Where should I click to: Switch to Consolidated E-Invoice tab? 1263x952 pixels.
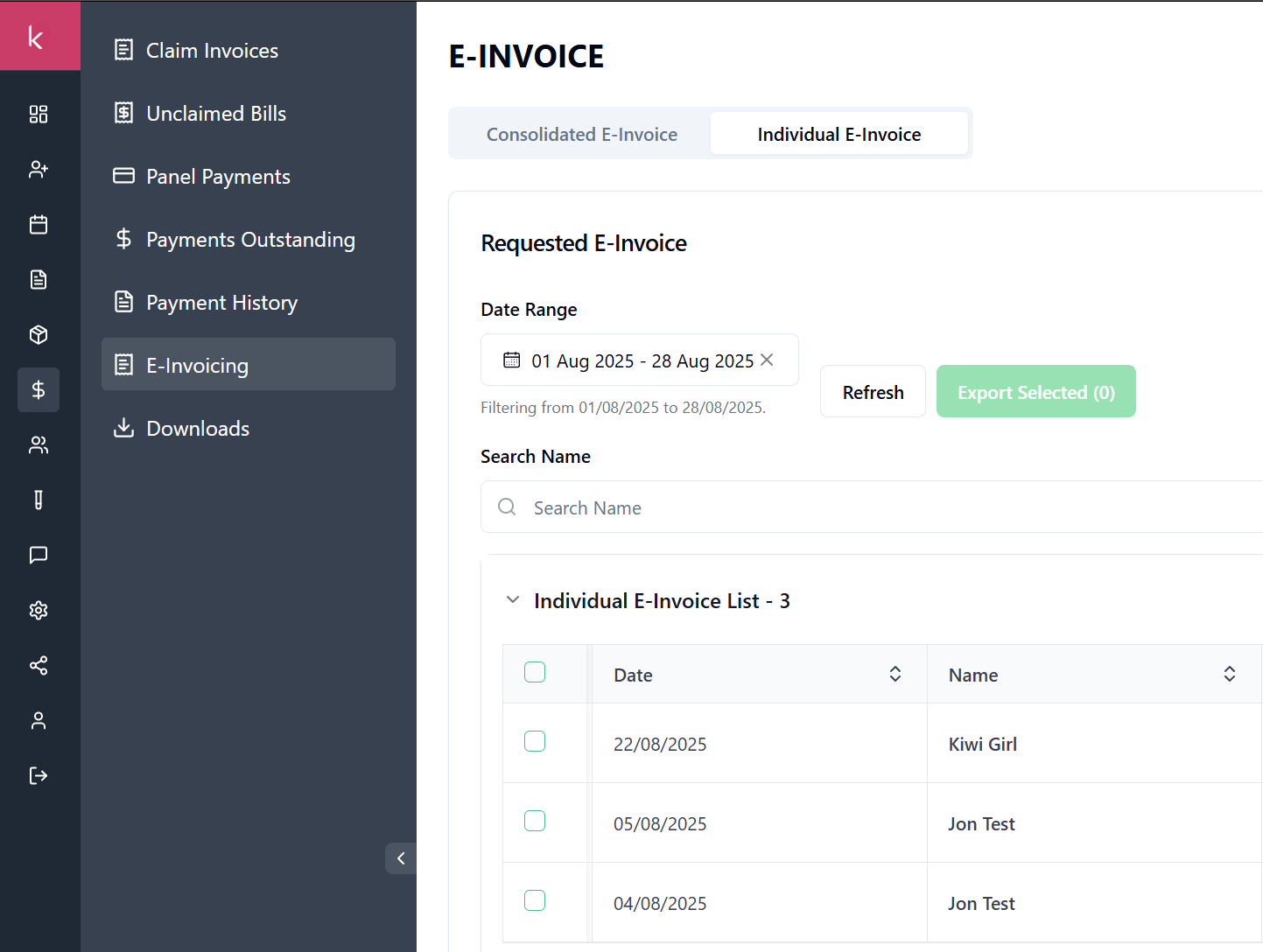pos(582,134)
